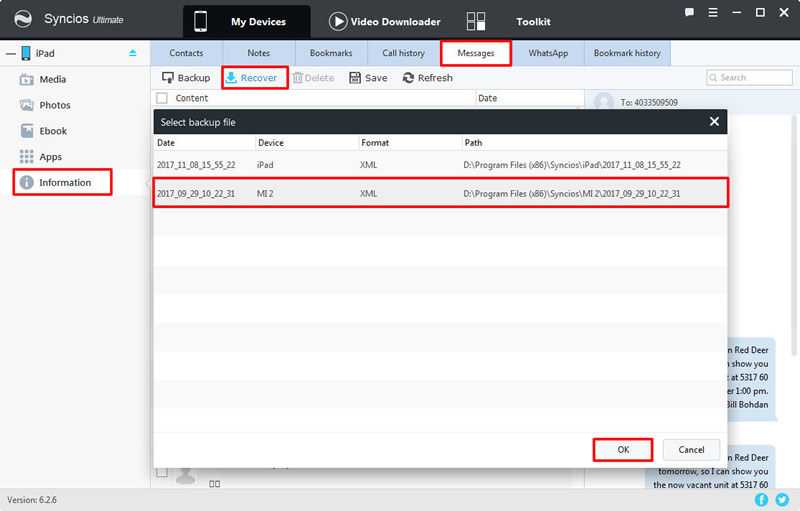Switch to the Call history tab

click(x=404, y=53)
